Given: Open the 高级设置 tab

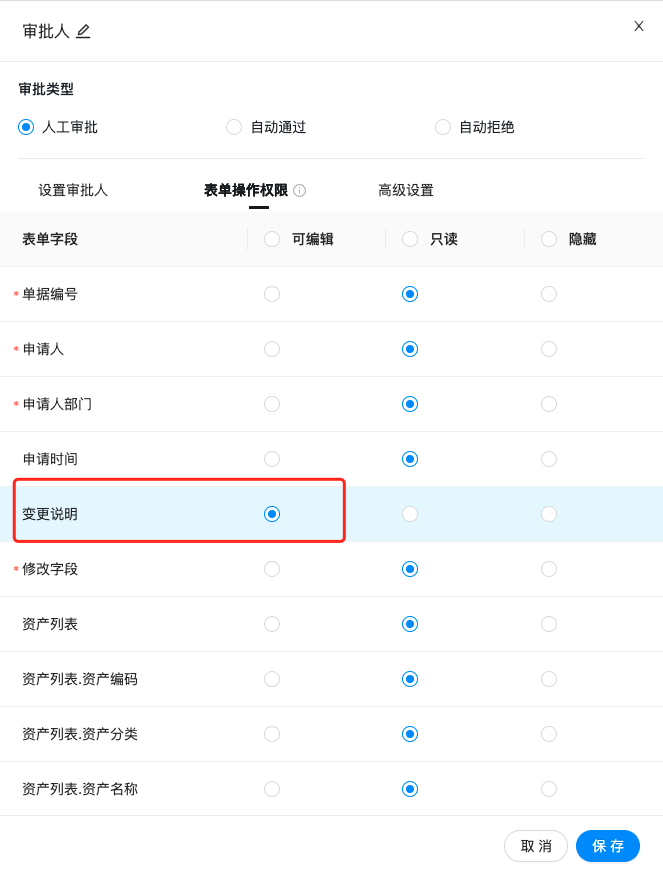Looking at the screenshot, I should coord(406,190).
